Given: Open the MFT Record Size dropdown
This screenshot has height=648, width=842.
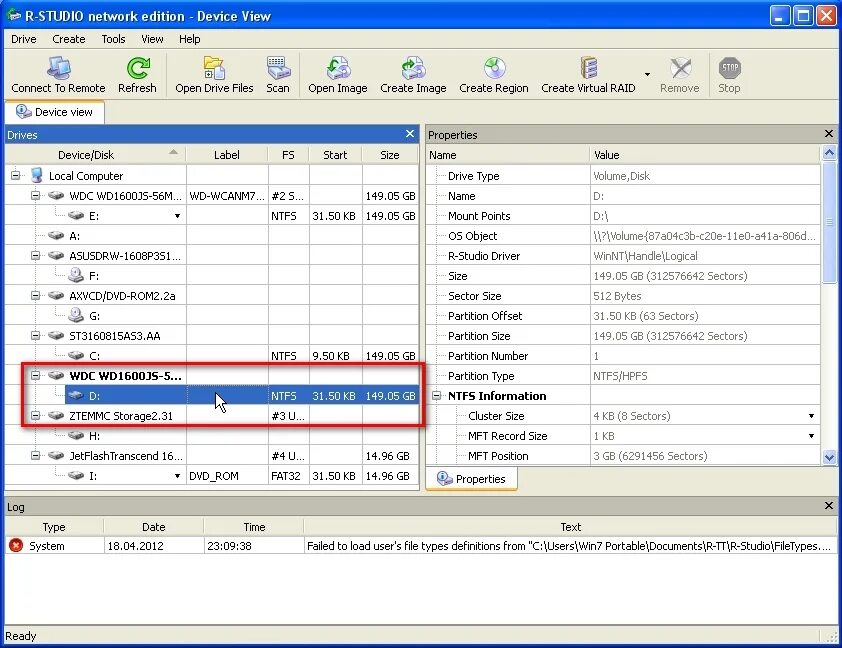Looking at the screenshot, I should [811, 436].
